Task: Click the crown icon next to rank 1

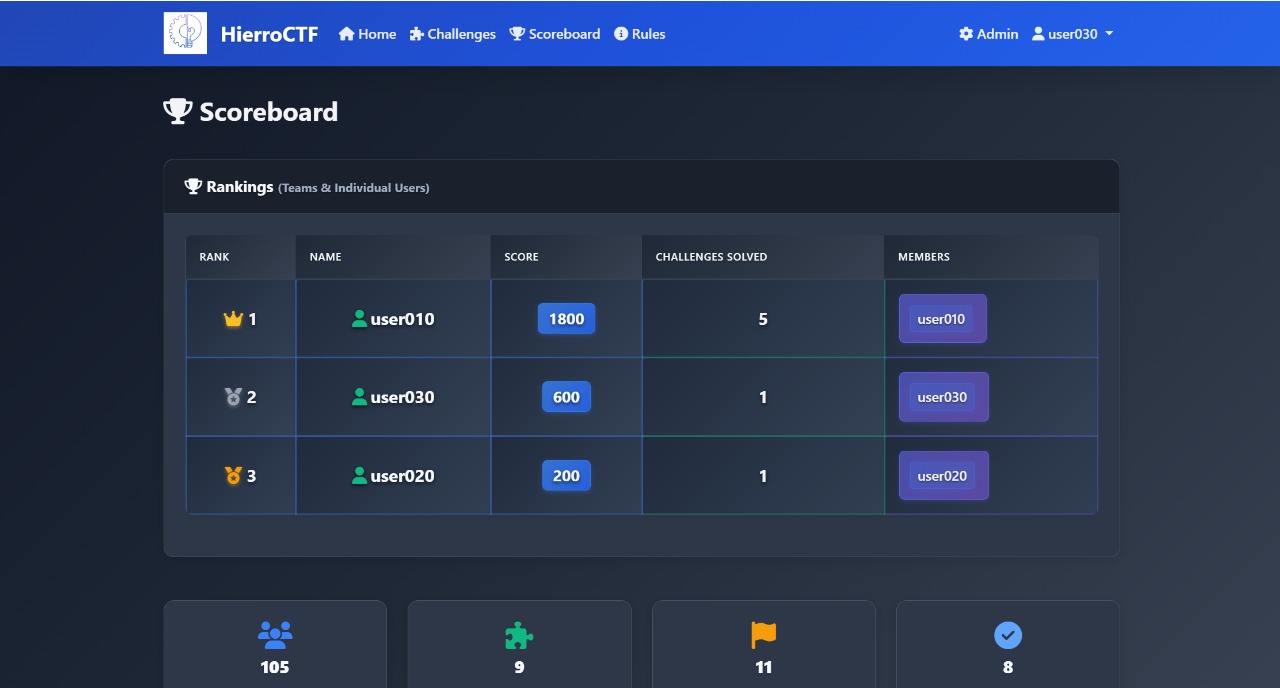Action: 233,318
